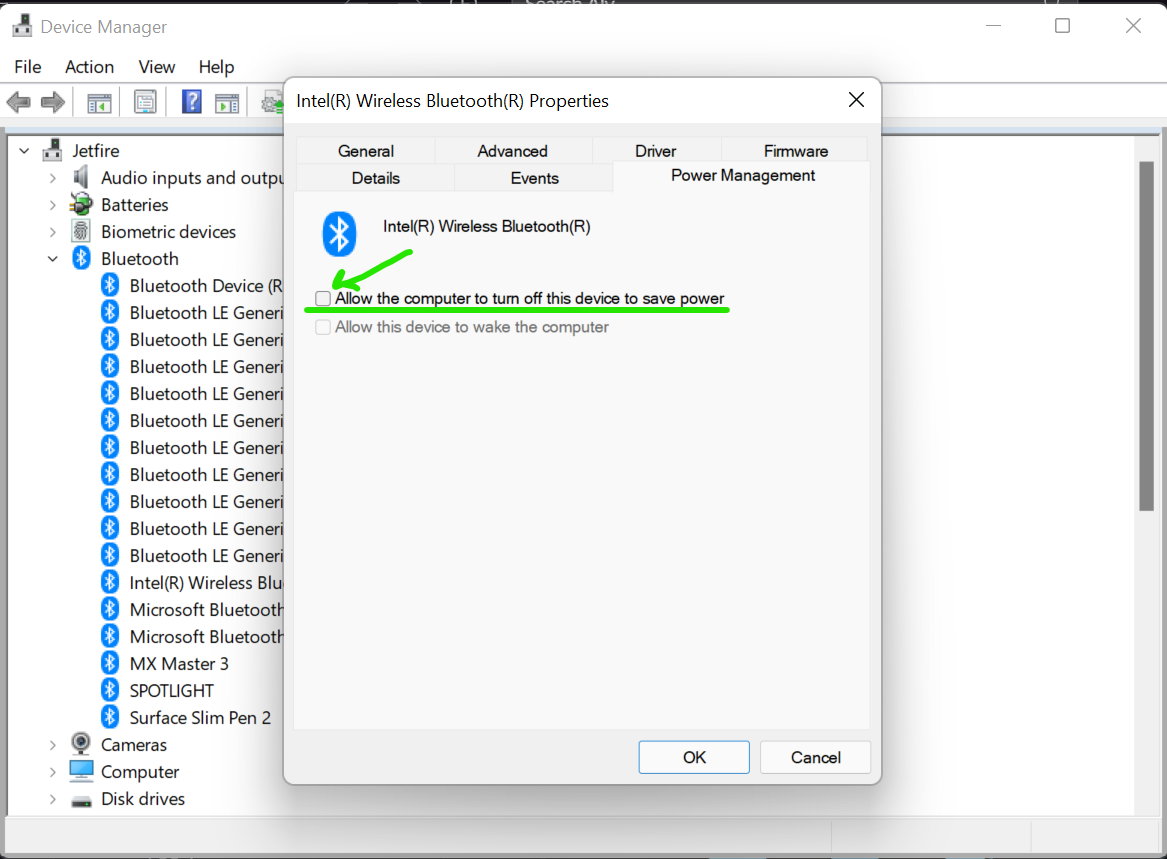Switch to the Events tab
The height and width of the screenshot is (859, 1167).
(534, 178)
